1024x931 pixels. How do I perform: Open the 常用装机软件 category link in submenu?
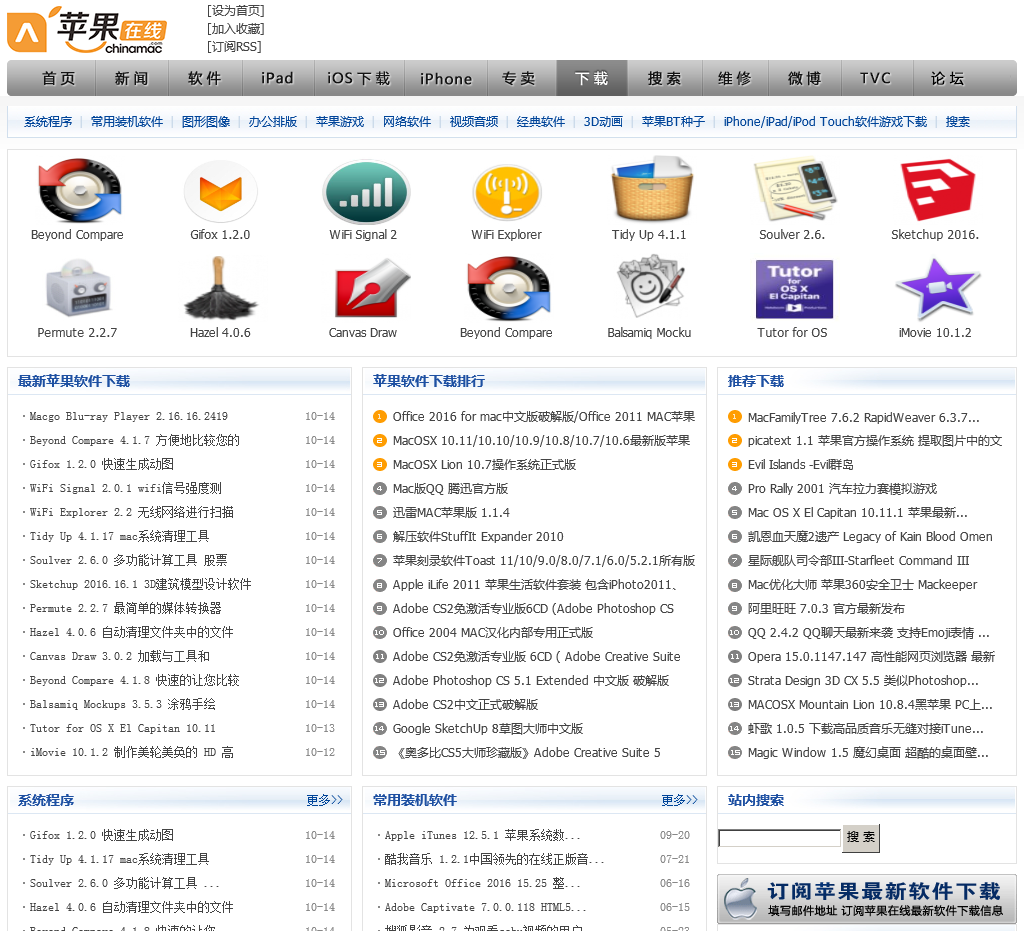(x=127, y=121)
